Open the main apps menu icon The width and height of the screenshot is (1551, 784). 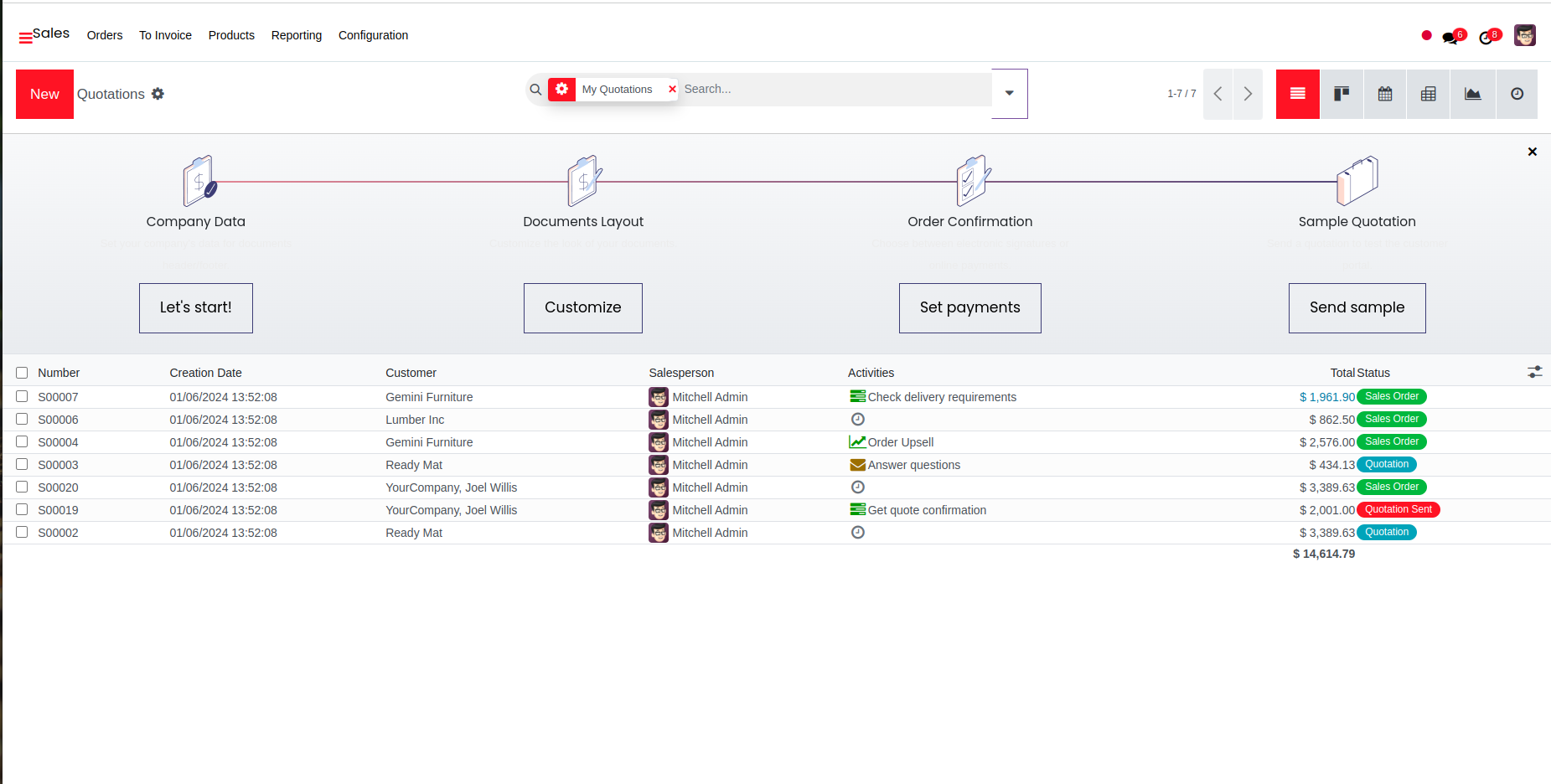coord(25,38)
